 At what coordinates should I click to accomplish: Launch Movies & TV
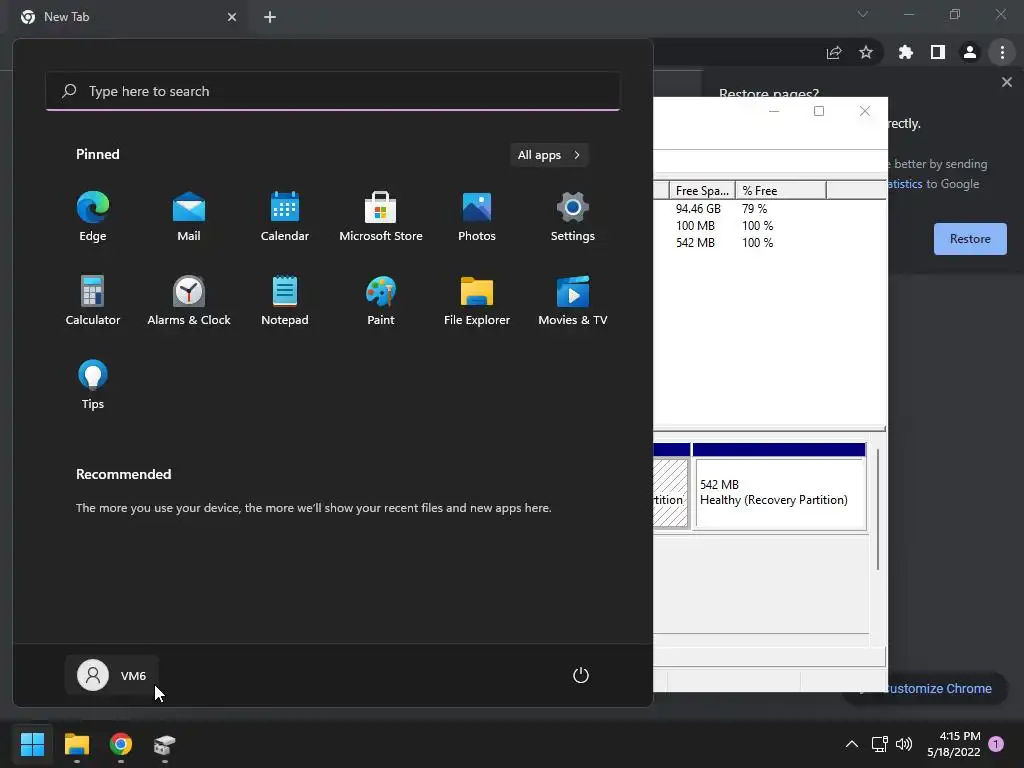[x=573, y=300]
